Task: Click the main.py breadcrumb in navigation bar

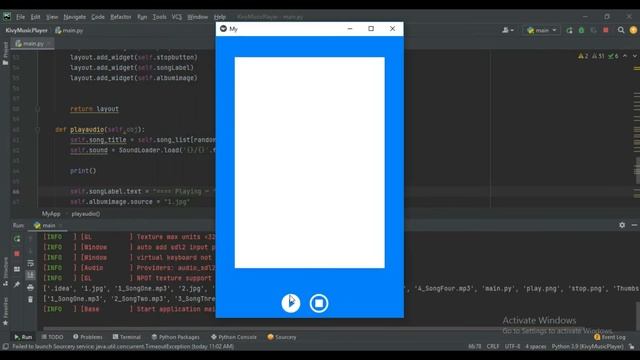Action: 69,30
